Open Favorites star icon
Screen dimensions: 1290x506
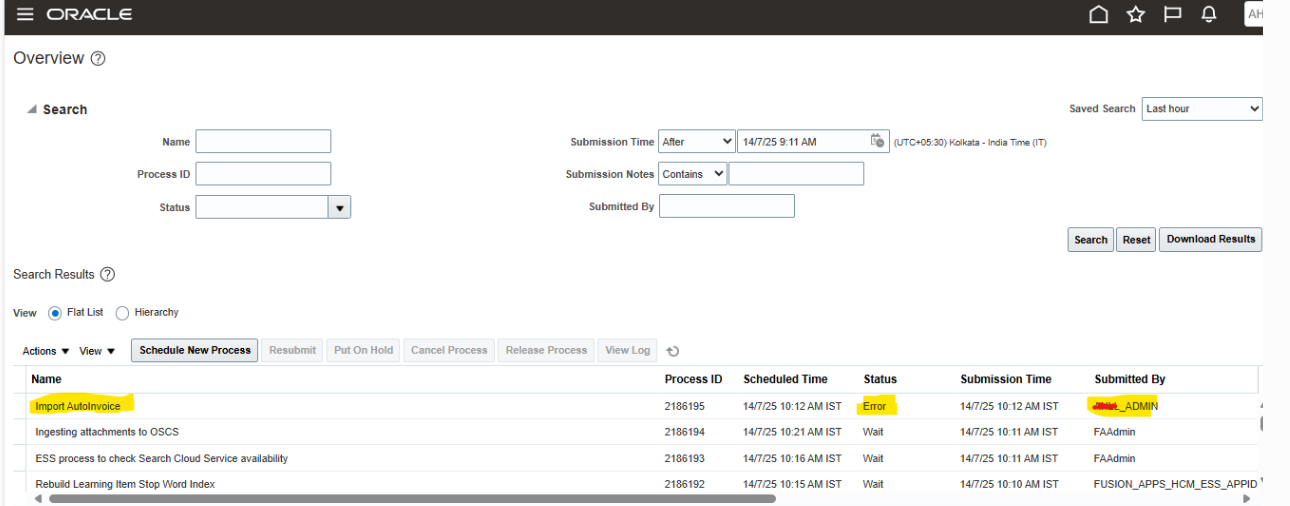1136,14
